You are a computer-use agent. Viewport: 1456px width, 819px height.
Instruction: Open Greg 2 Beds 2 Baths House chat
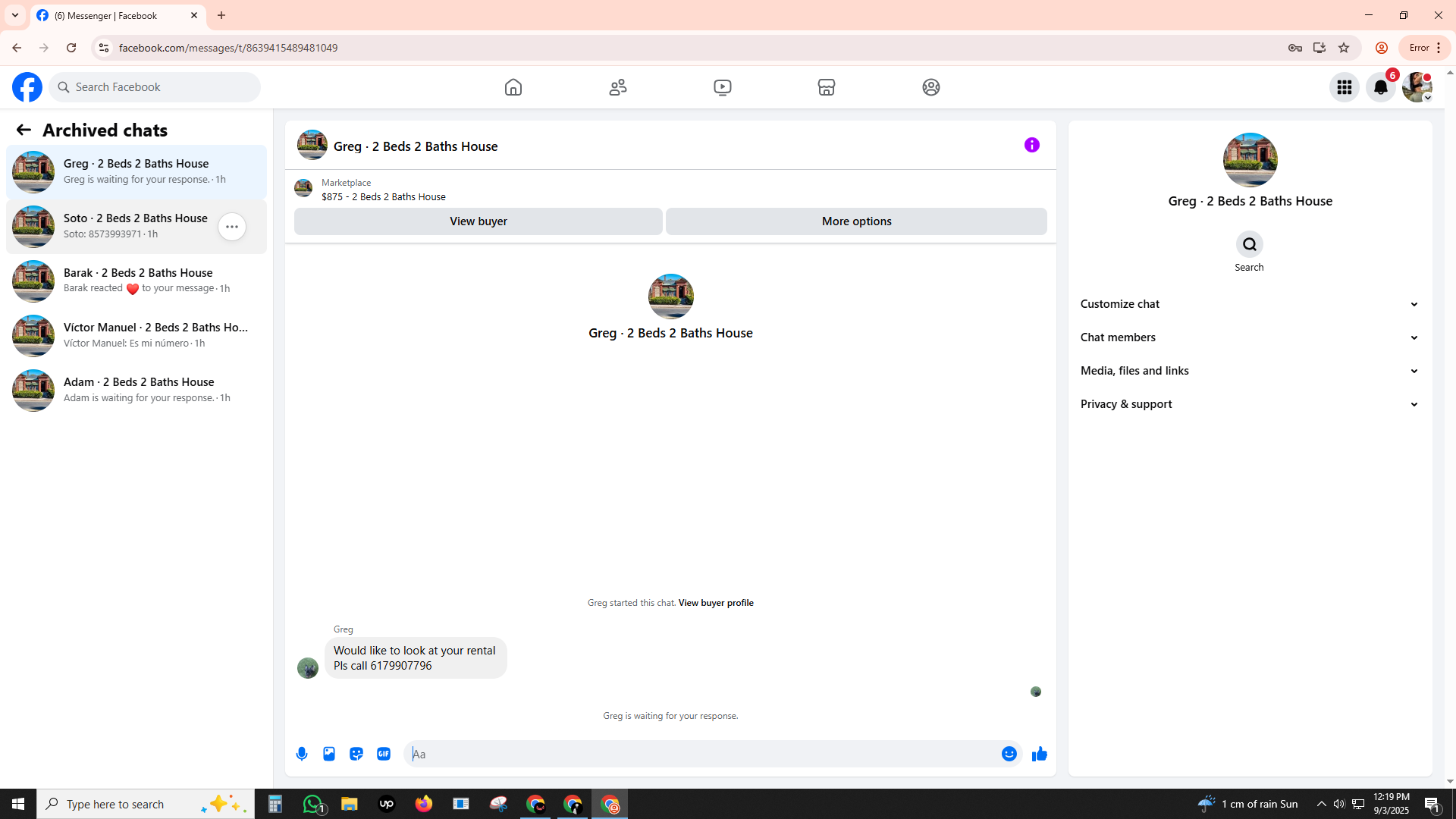[x=136, y=172]
